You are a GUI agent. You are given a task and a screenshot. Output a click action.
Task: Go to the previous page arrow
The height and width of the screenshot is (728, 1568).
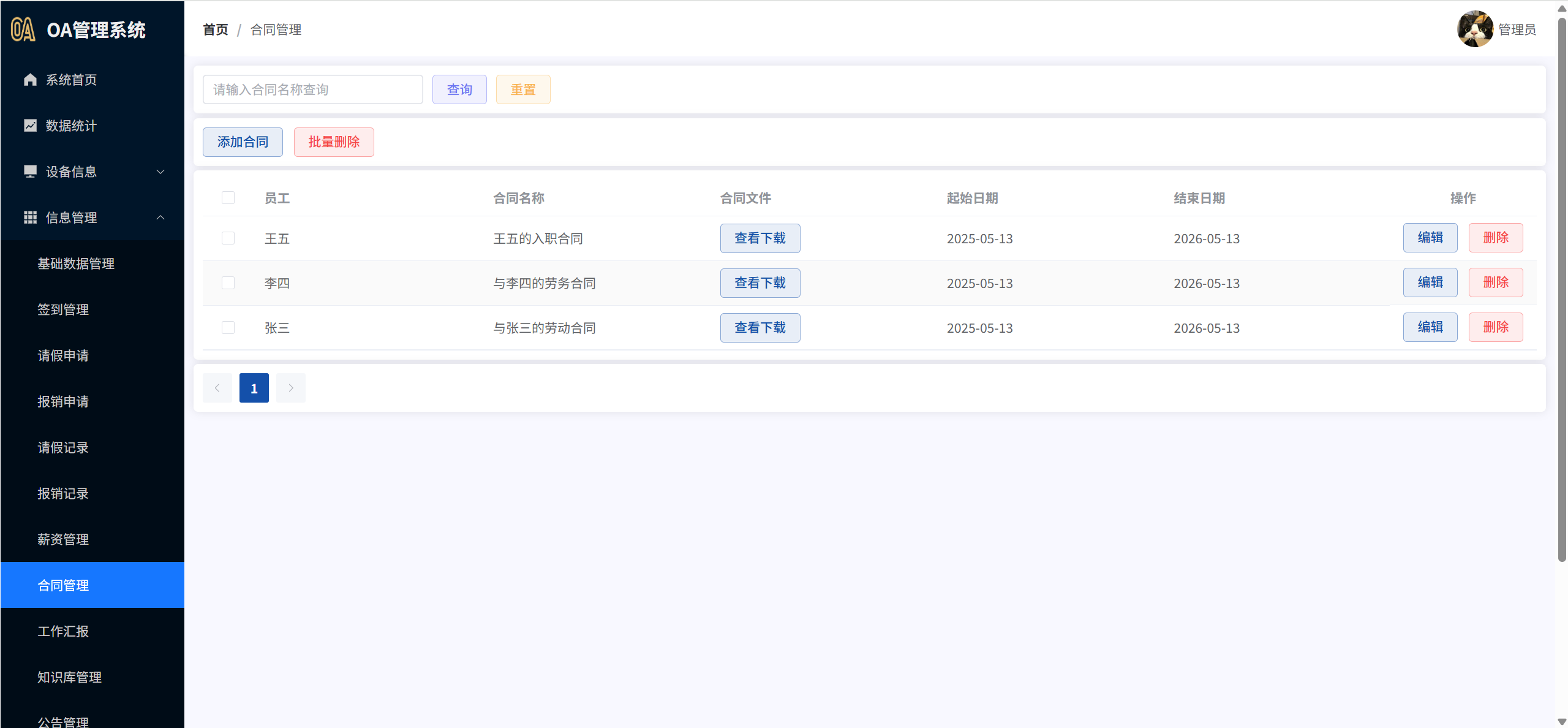[217, 388]
